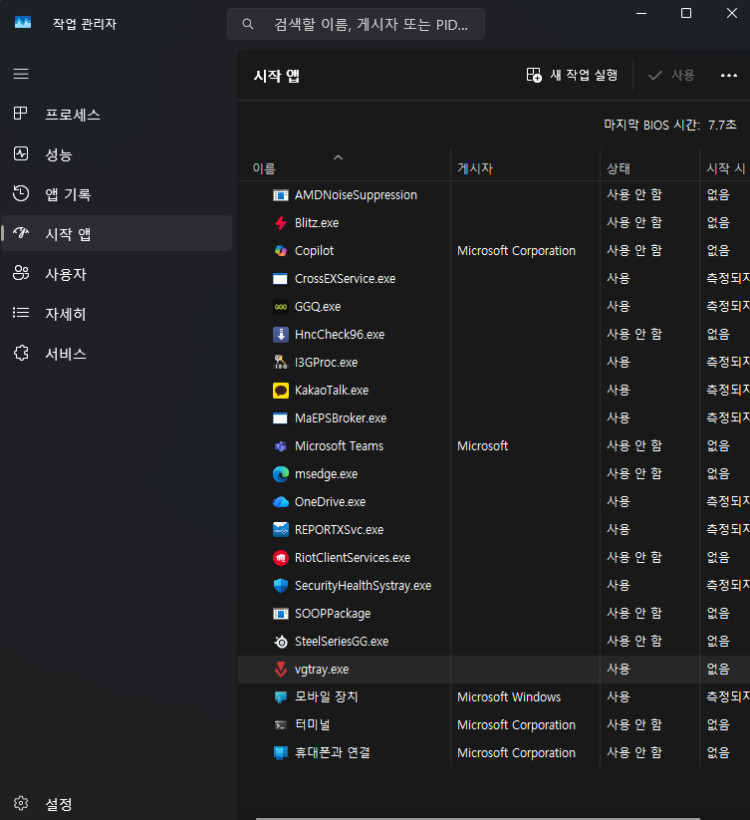This screenshot has height=820, width=750.
Task: Open the hamburger navigation menu
Action: (21, 74)
